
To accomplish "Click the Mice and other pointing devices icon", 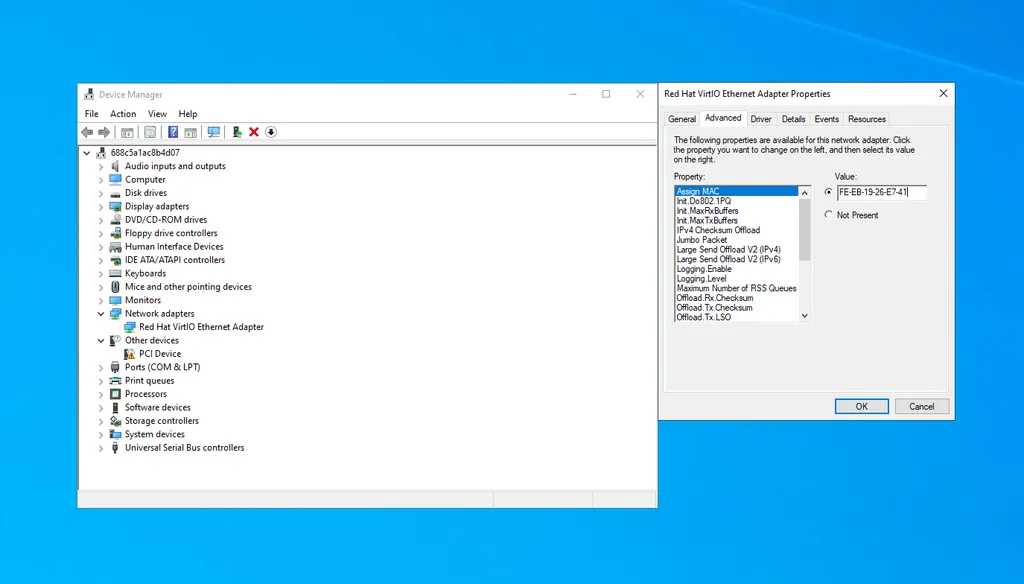I will point(116,287).
